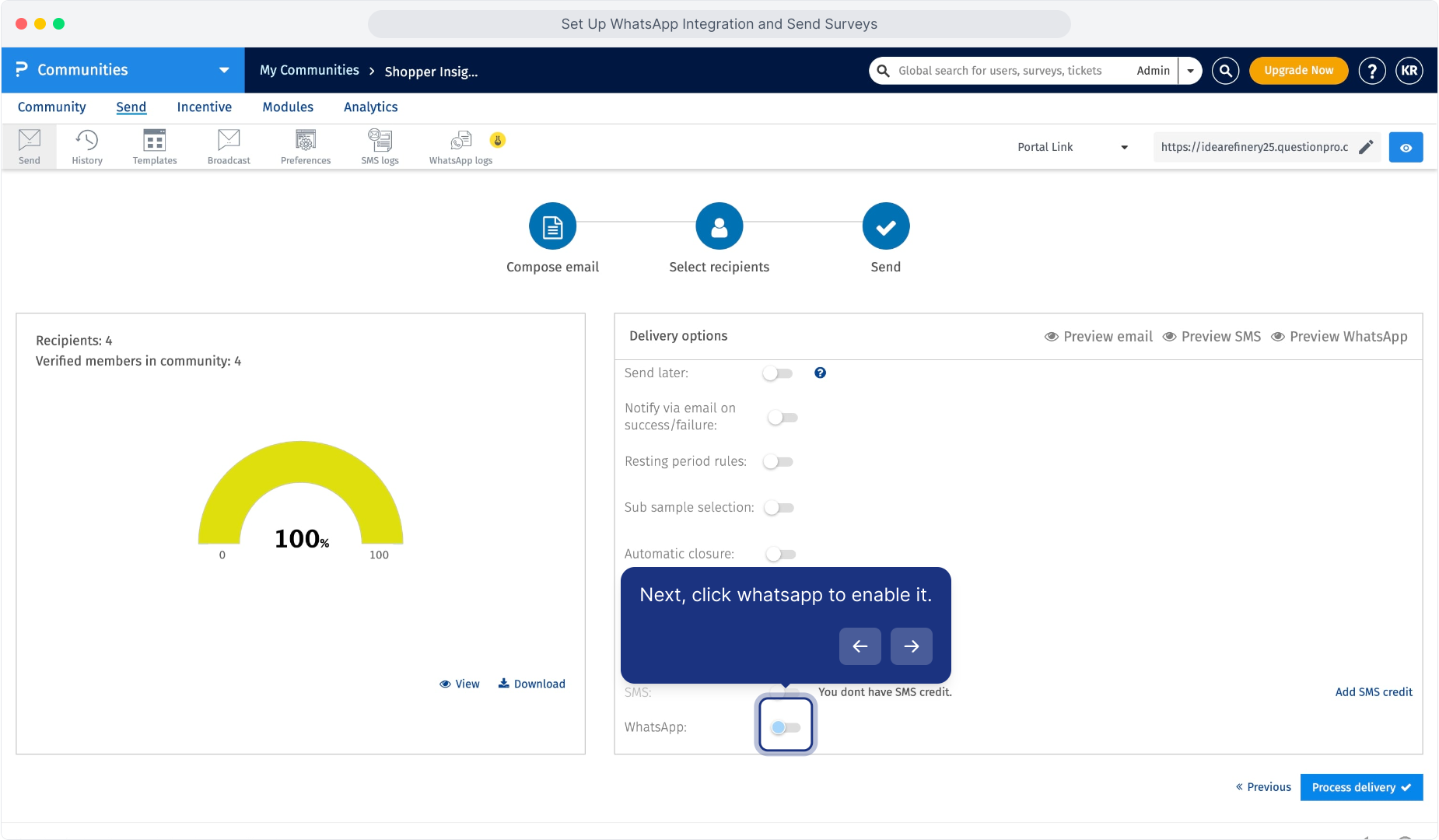Go to the Select recipients step icon
Viewport: 1439px width, 840px height.
coord(719,226)
